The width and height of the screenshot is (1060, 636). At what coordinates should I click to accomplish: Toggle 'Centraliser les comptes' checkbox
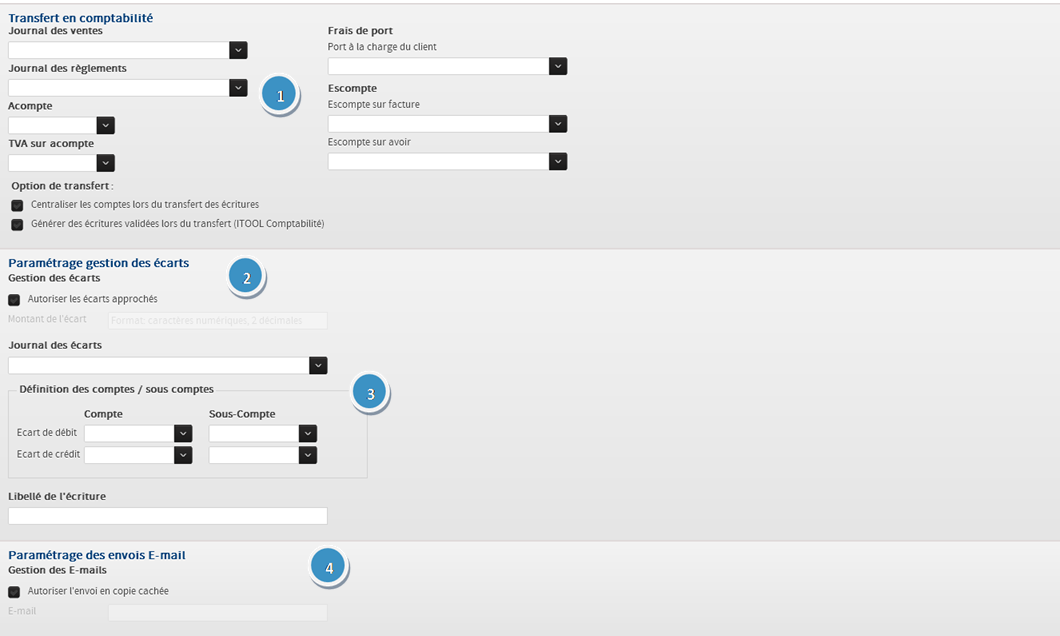pyautogui.click(x=17, y=205)
